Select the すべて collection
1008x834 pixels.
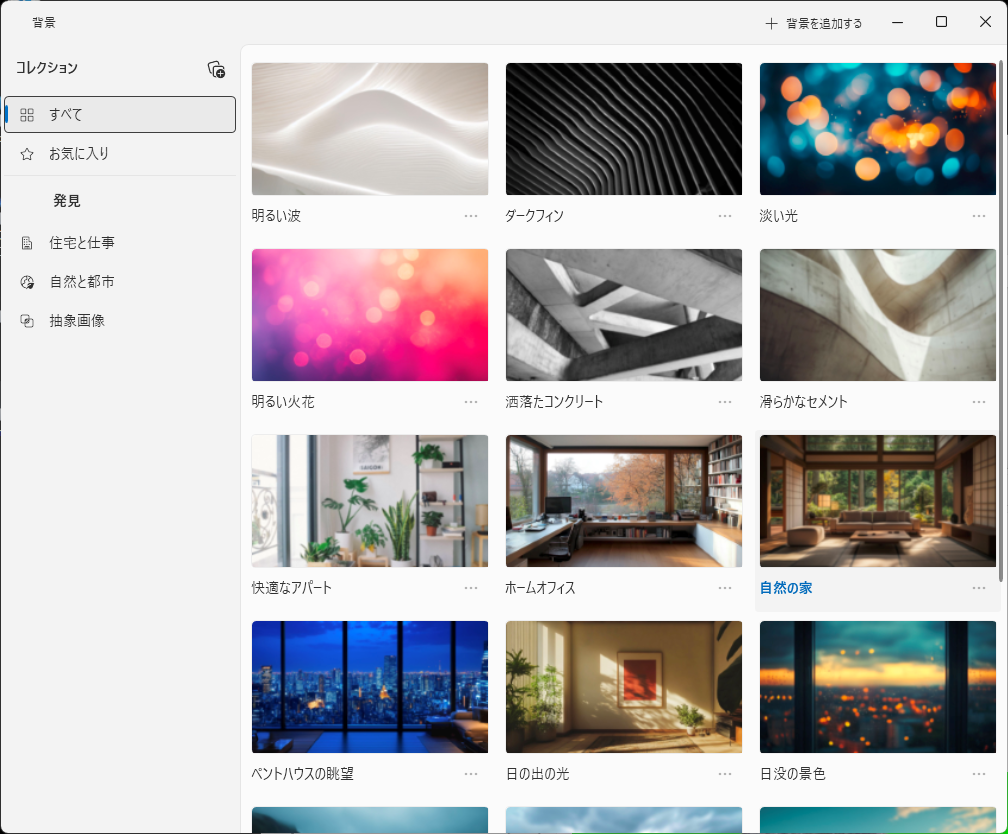click(120, 114)
